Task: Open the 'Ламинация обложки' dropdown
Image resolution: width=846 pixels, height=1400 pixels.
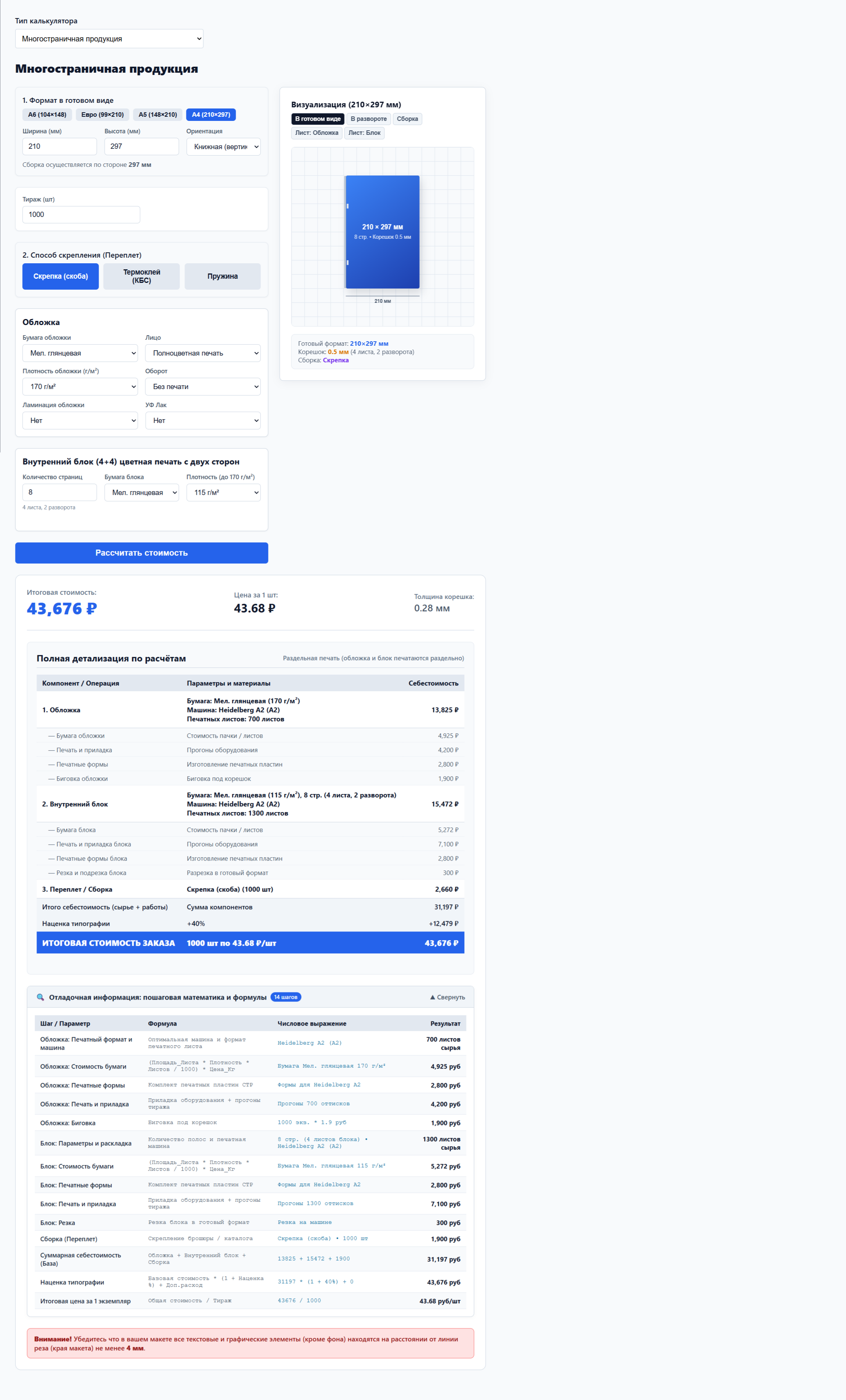Action: pos(80,420)
